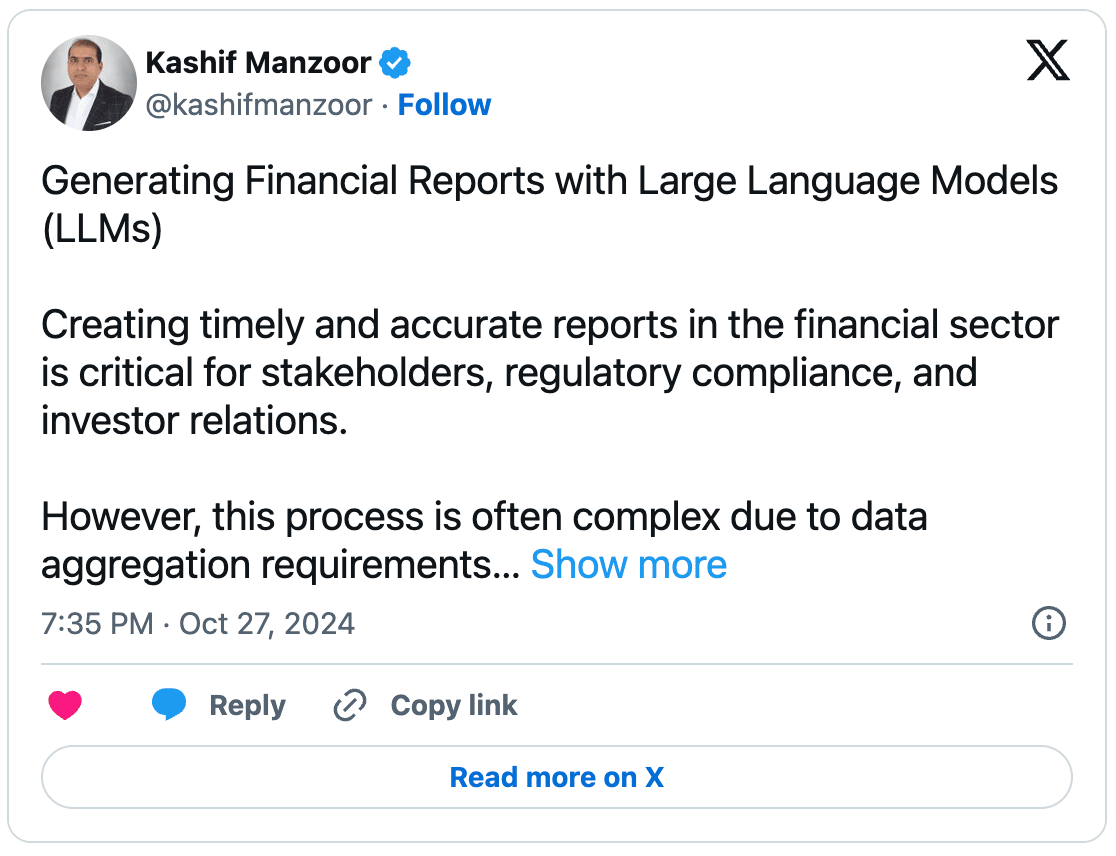This screenshot has width=1116, height=856.
Task: Expand tweet with Show more
Action: (628, 565)
